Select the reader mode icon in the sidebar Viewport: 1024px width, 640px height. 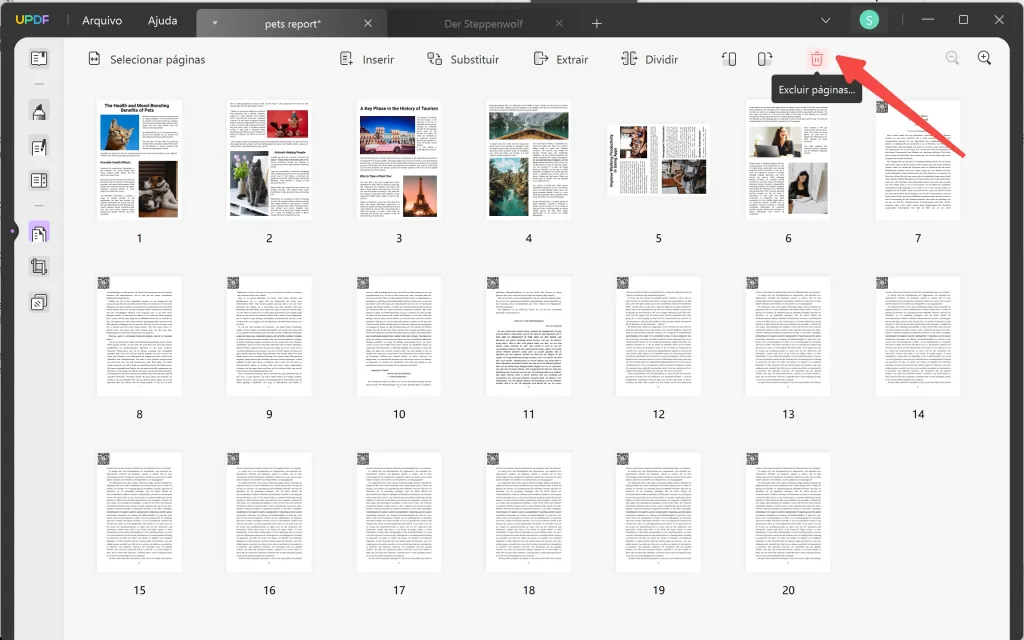tap(38, 57)
